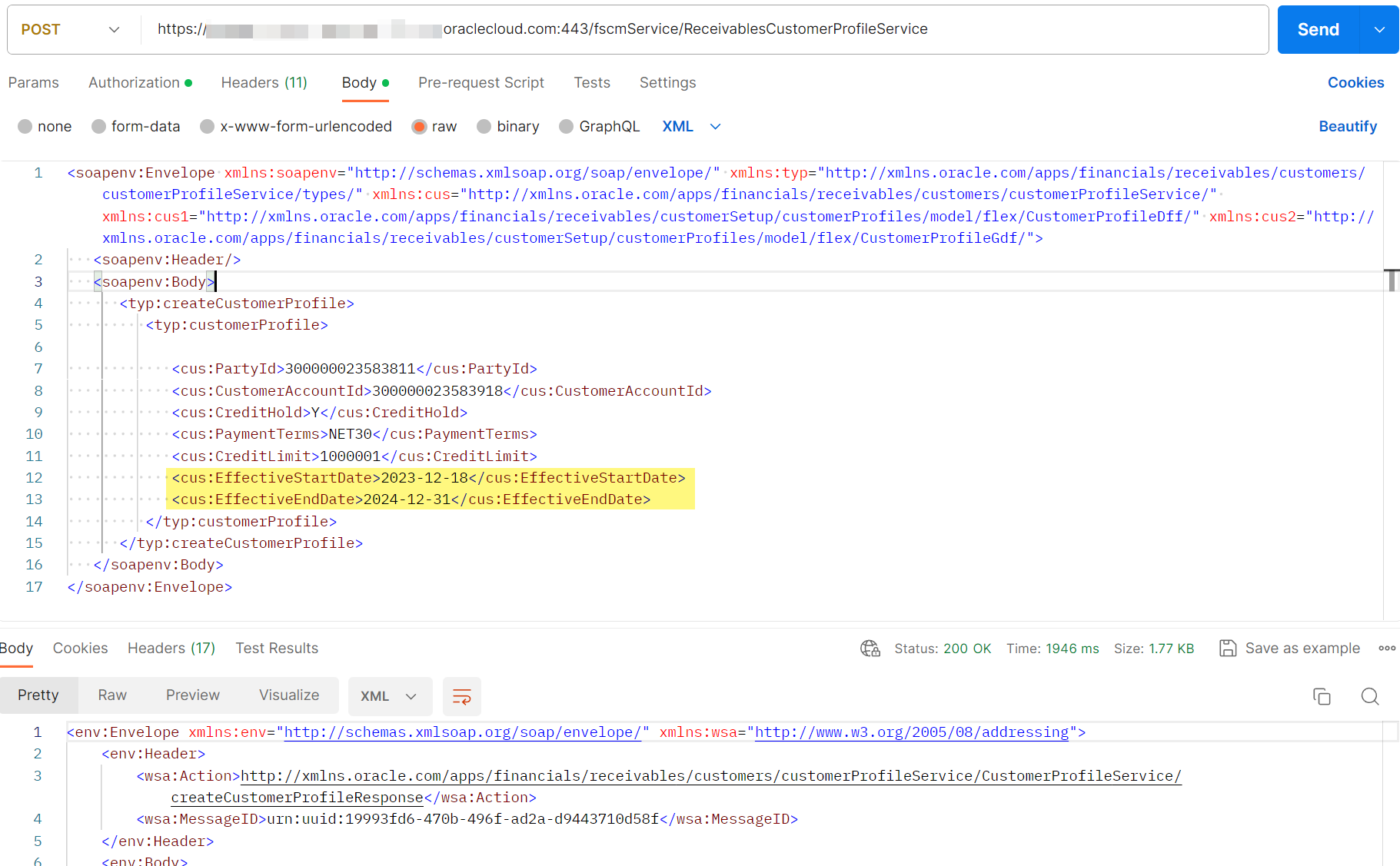
Task: Click Beautify to format the body
Action: 1348,127
